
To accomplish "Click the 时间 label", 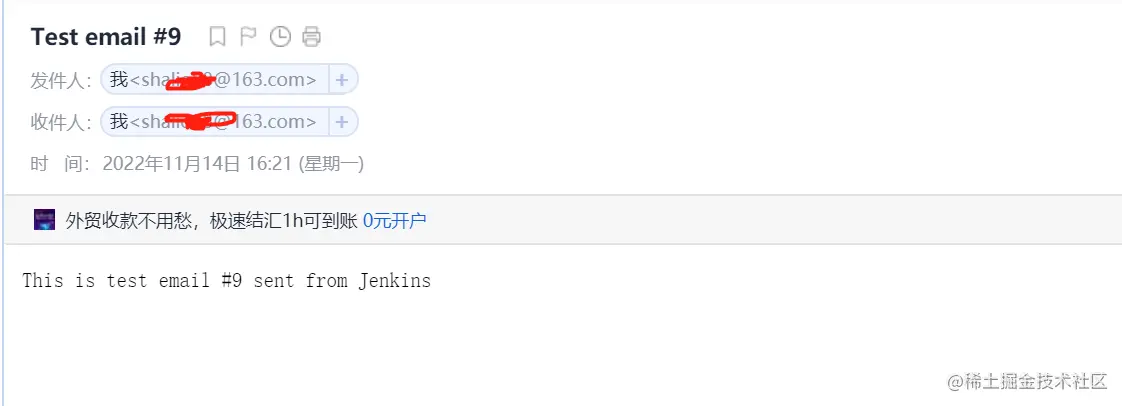I will [61, 164].
